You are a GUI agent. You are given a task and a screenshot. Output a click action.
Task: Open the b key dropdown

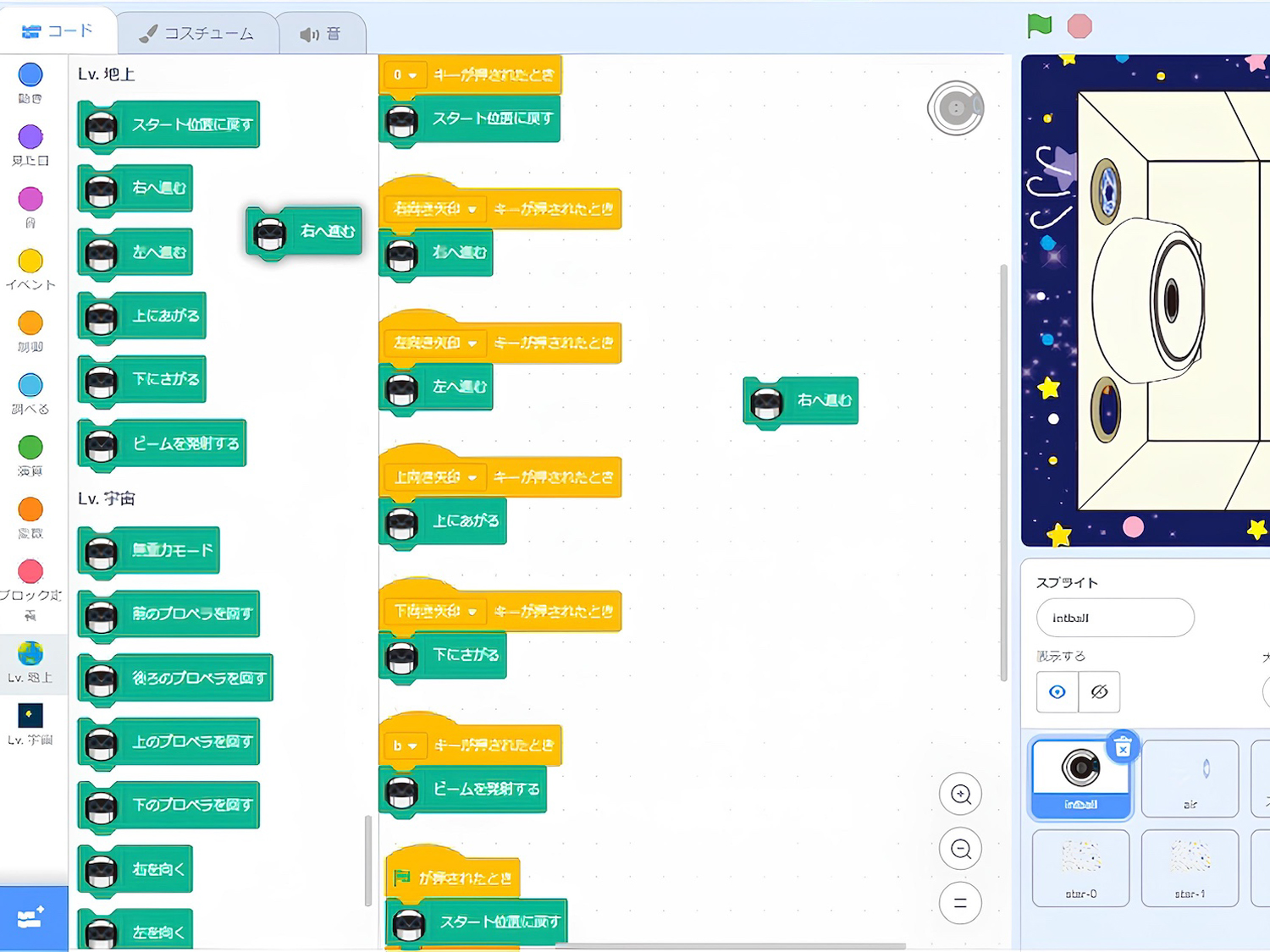pyautogui.click(x=405, y=746)
